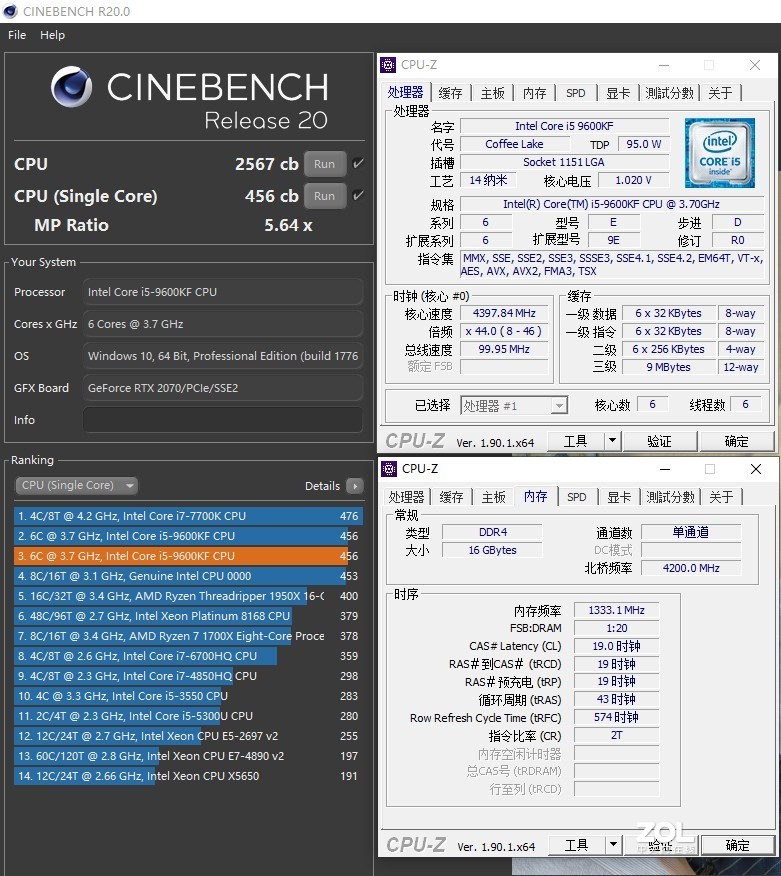Image resolution: width=781 pixels, height=876 pixels.
Task: Select 内存 tab in top CPU-Z window
Action: coord(535,93)
